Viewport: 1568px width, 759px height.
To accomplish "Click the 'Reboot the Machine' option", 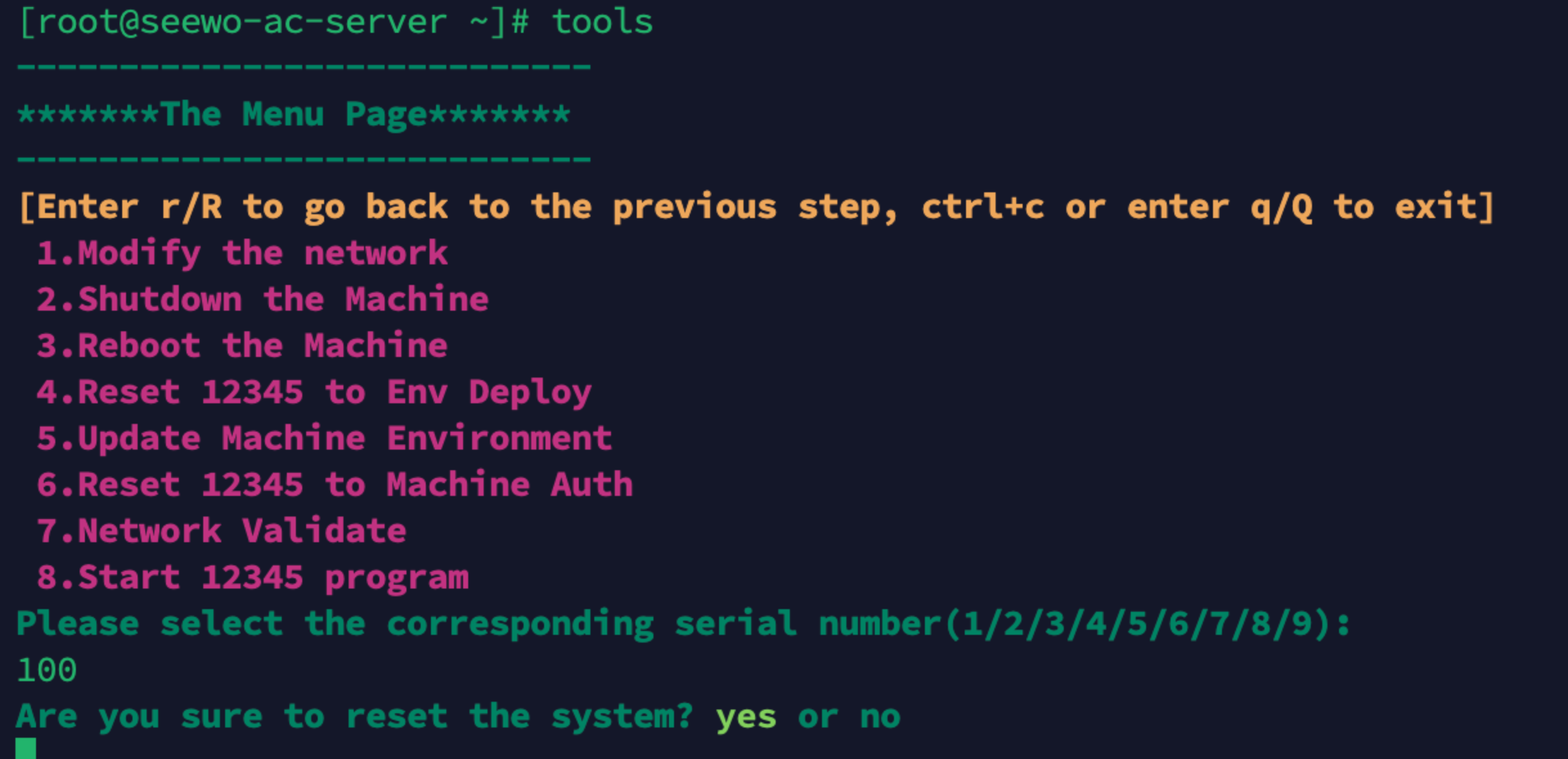I will pyautogui.click(x=242, y=346).
